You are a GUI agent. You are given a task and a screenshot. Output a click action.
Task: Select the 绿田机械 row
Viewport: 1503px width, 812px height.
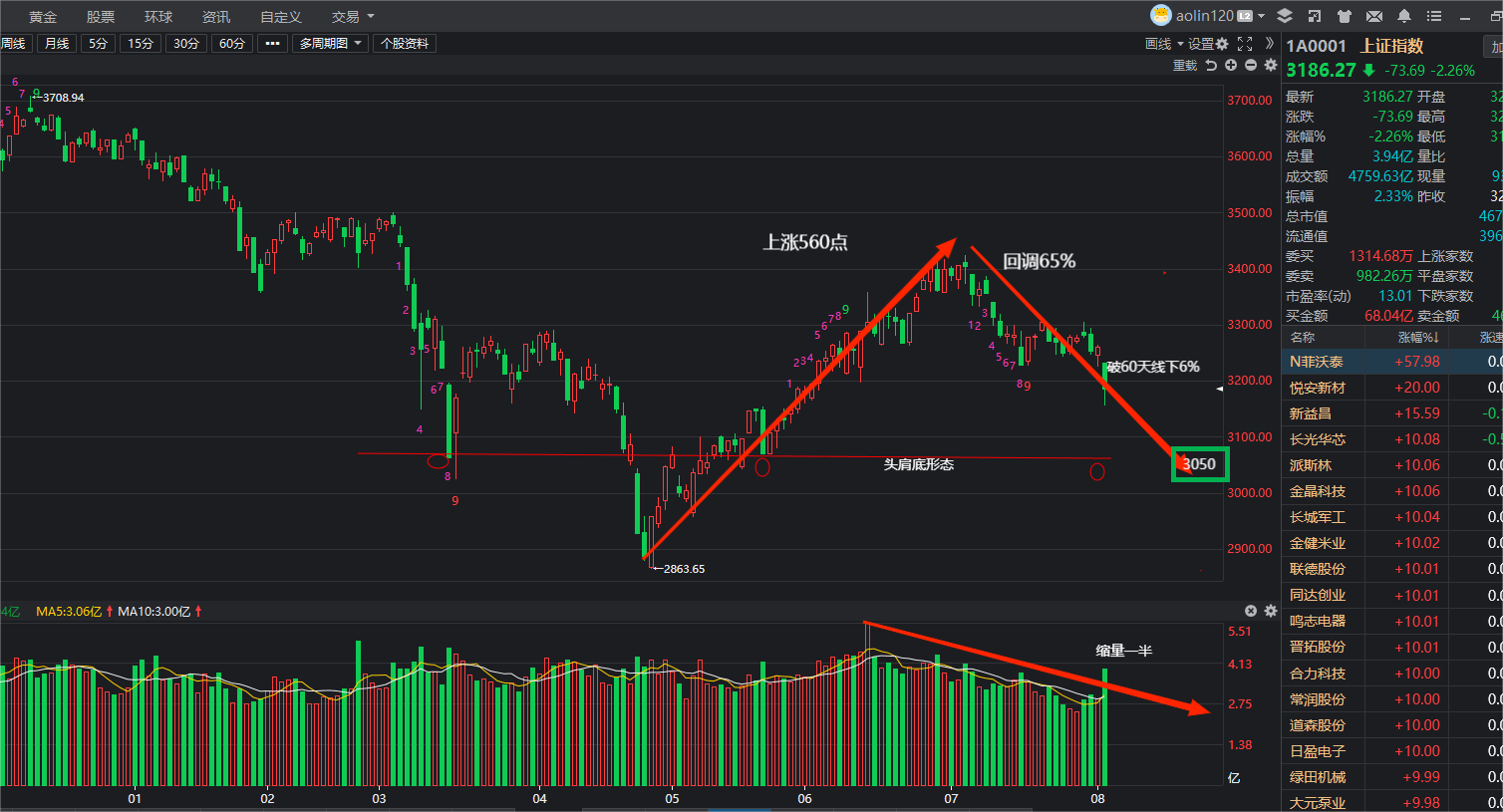click(x=1392, y=777)
